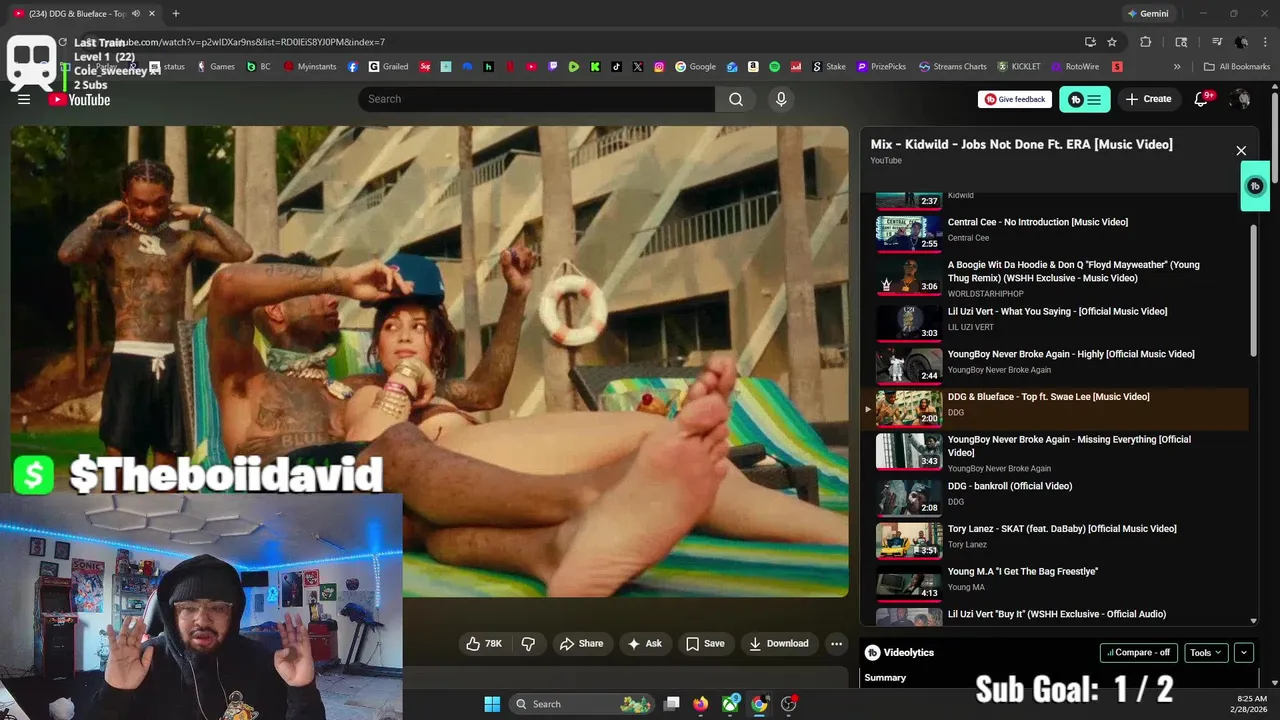Open Task View on the taskbar
Screen dimensions: 1280x720
pyautogui.click(x=672, y=704)
